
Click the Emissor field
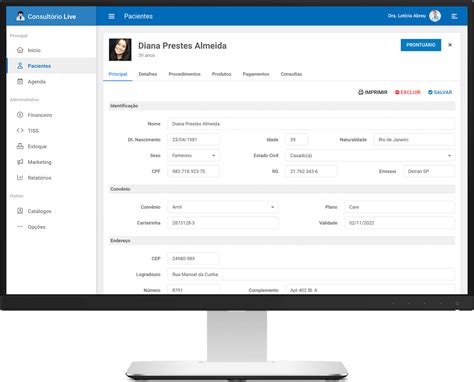pos(429,171)
